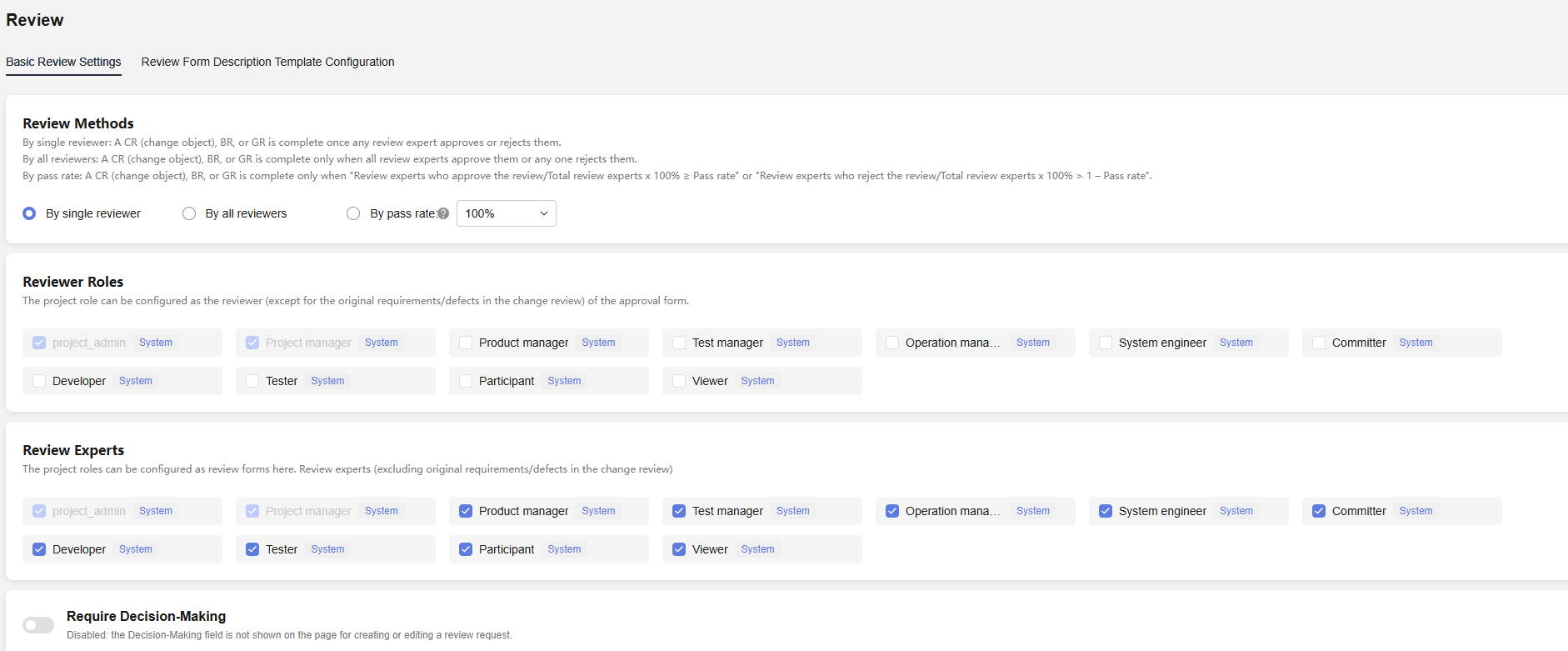
Task: Enable the Require Decision-Making toggle
Action: [x=38, y=625]
